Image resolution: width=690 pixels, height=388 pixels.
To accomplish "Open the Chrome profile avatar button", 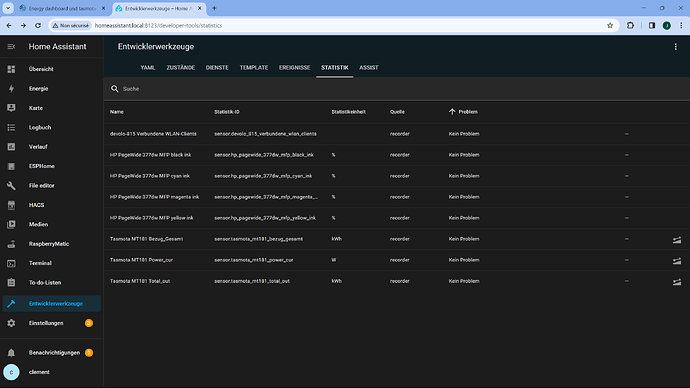I will pyautogui.click(x=667, y=26).
